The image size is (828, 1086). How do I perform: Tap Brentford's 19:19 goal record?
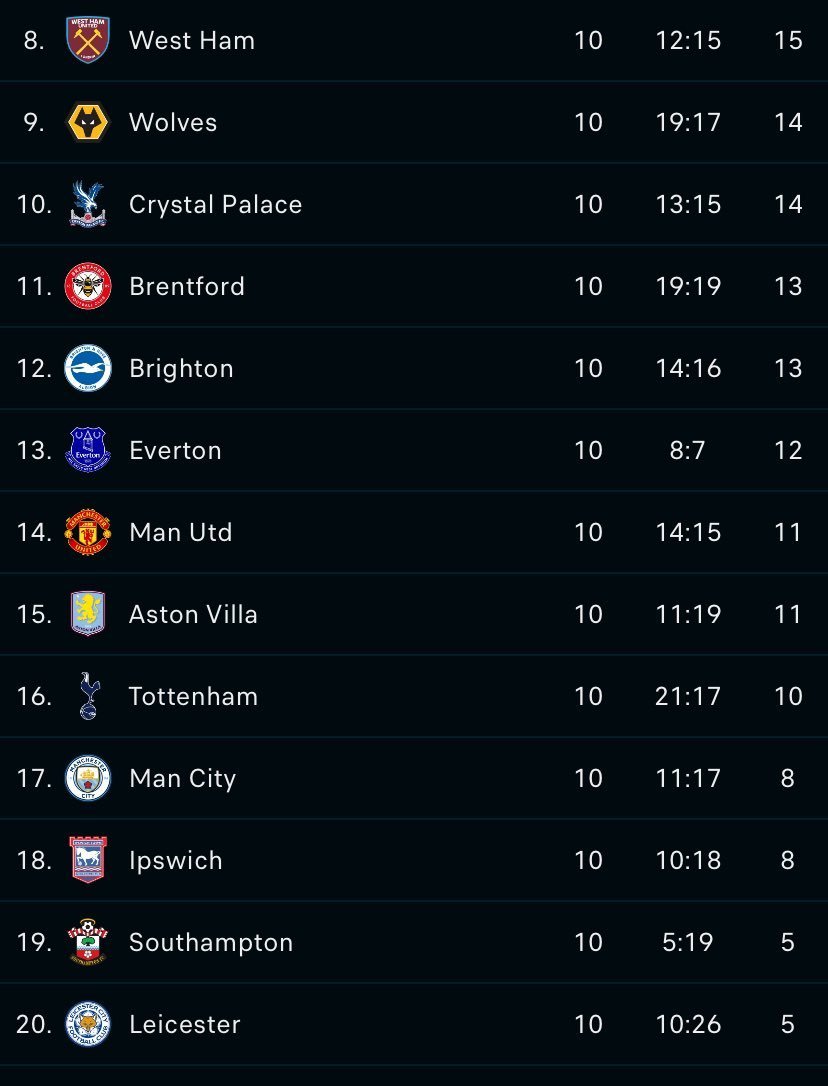tap(688, 286)
